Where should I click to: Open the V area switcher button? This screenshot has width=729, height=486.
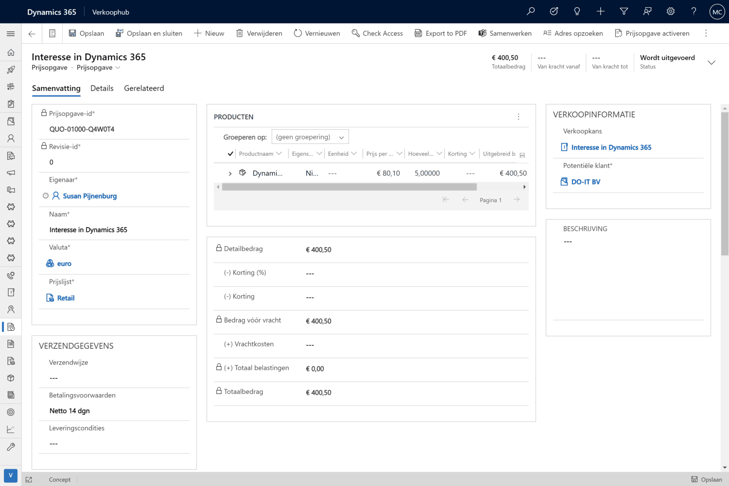click(x=10, y=475)
